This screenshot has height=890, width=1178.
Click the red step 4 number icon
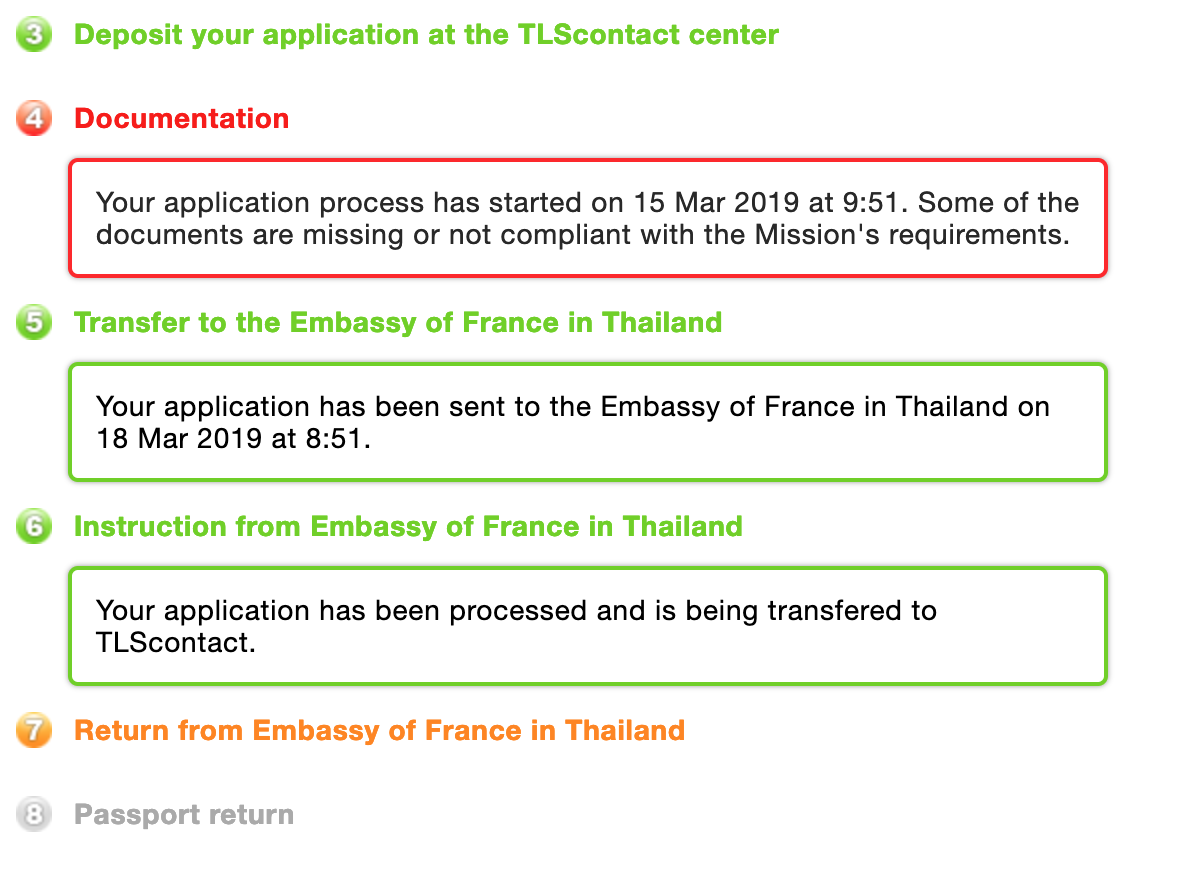coord(34,119)
